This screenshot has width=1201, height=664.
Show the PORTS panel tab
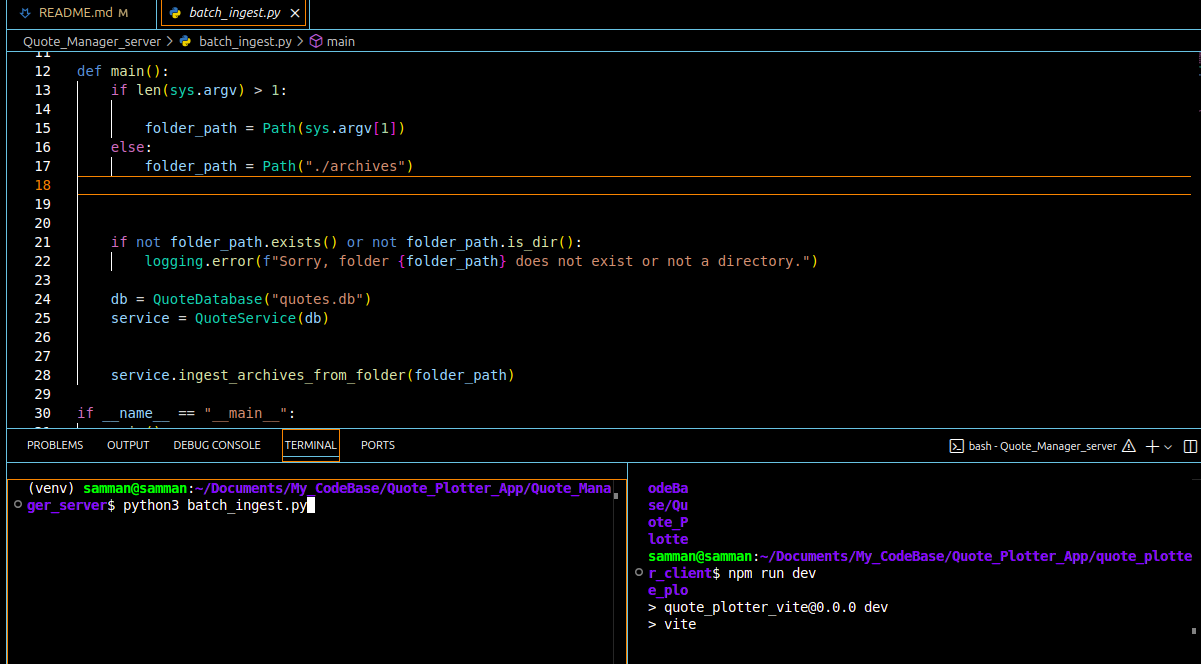[377, 445]
